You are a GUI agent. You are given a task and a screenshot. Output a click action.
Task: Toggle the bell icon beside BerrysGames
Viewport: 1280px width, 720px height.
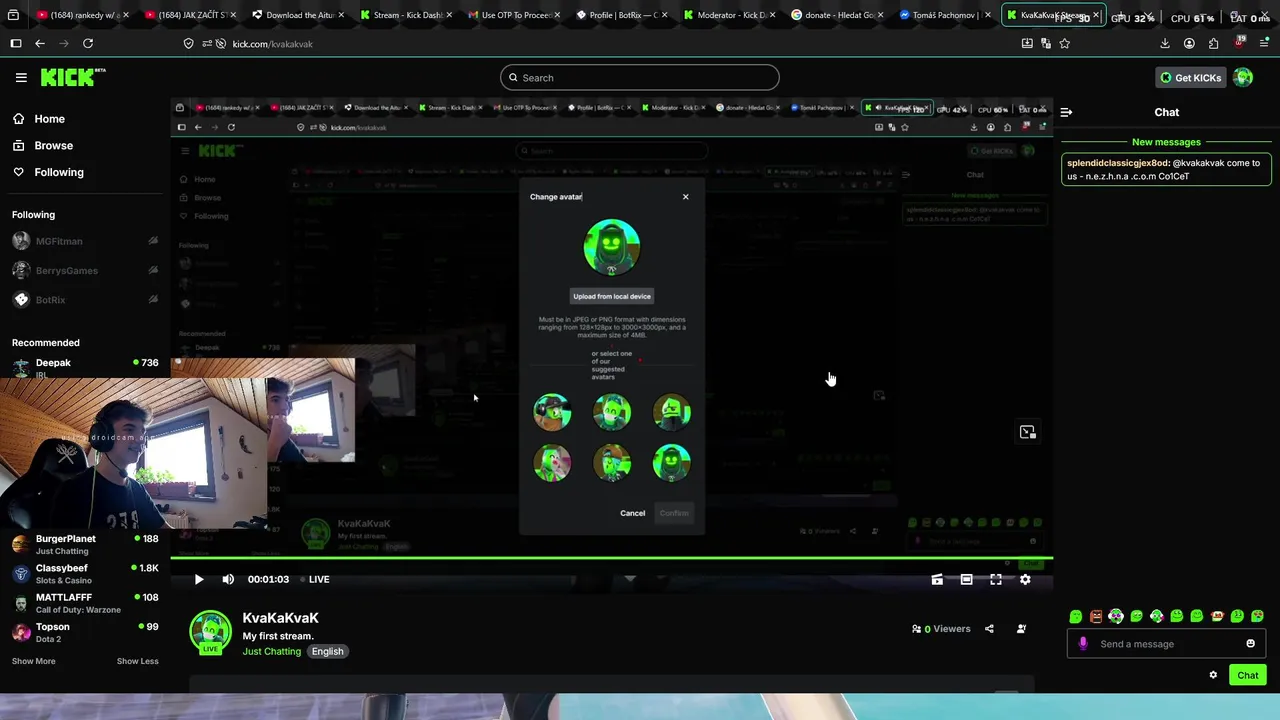point(153,270)
